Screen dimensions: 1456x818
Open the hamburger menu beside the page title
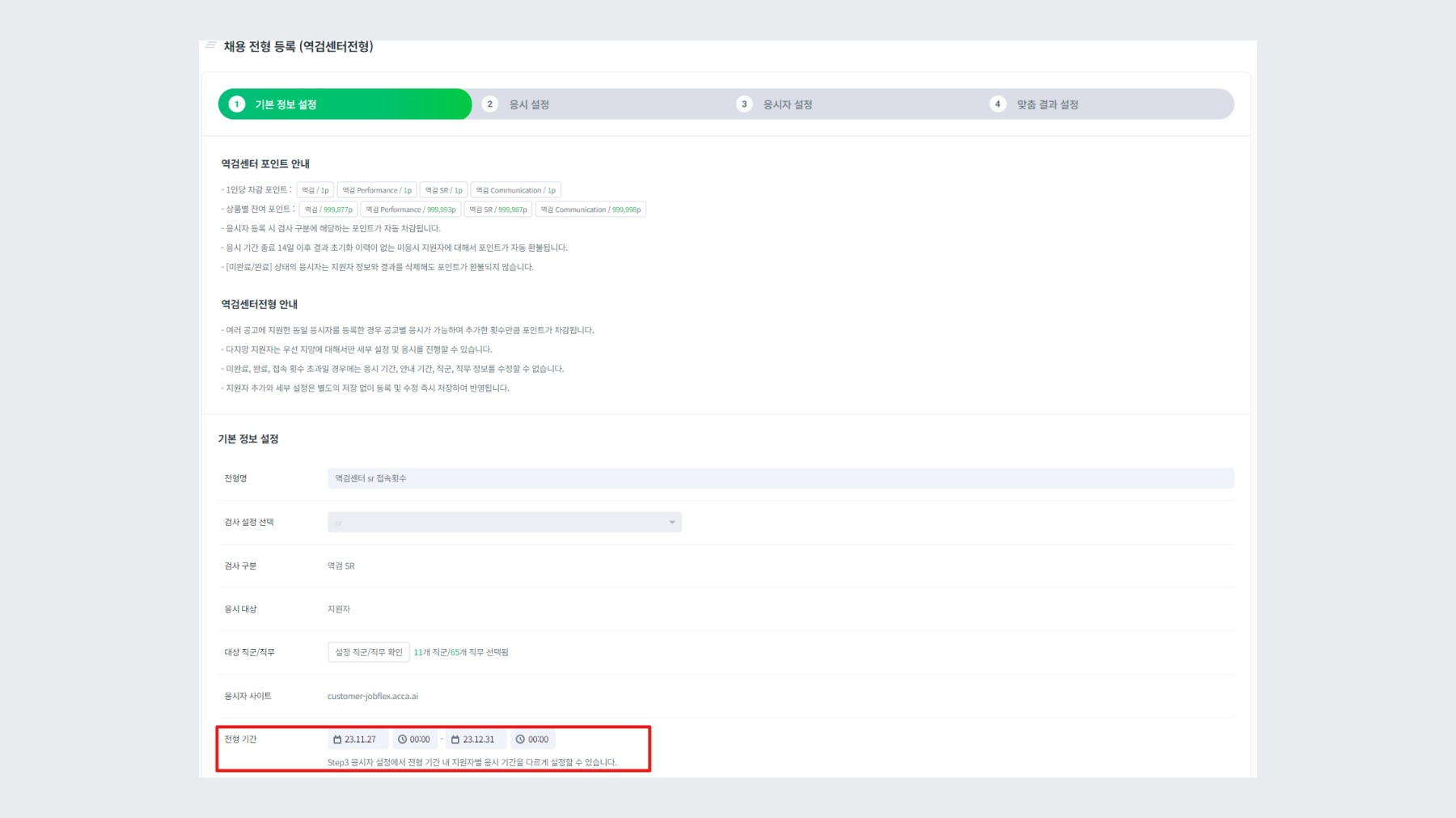pos(209,45)
